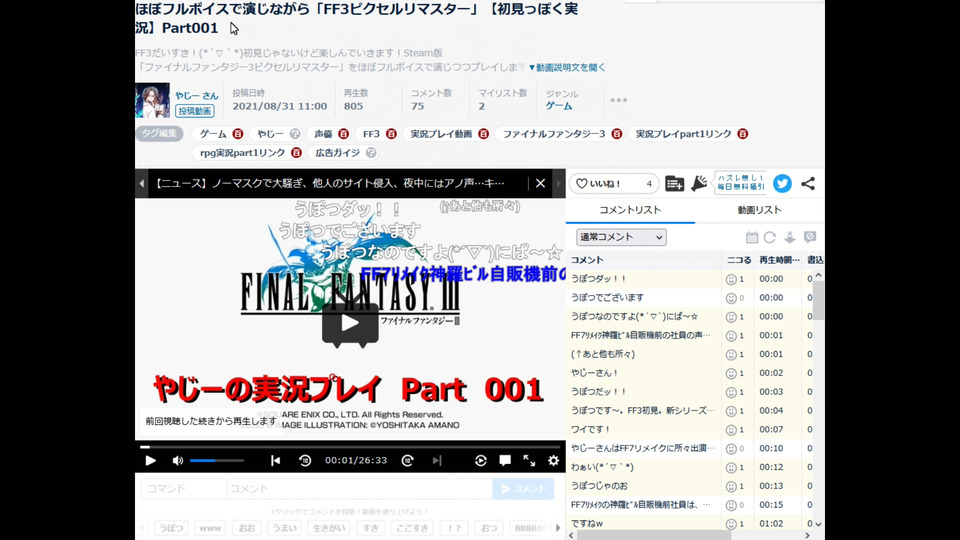Open the 声優 tag
The width and height of the screenshot is (960, 540).
[323, 133]
